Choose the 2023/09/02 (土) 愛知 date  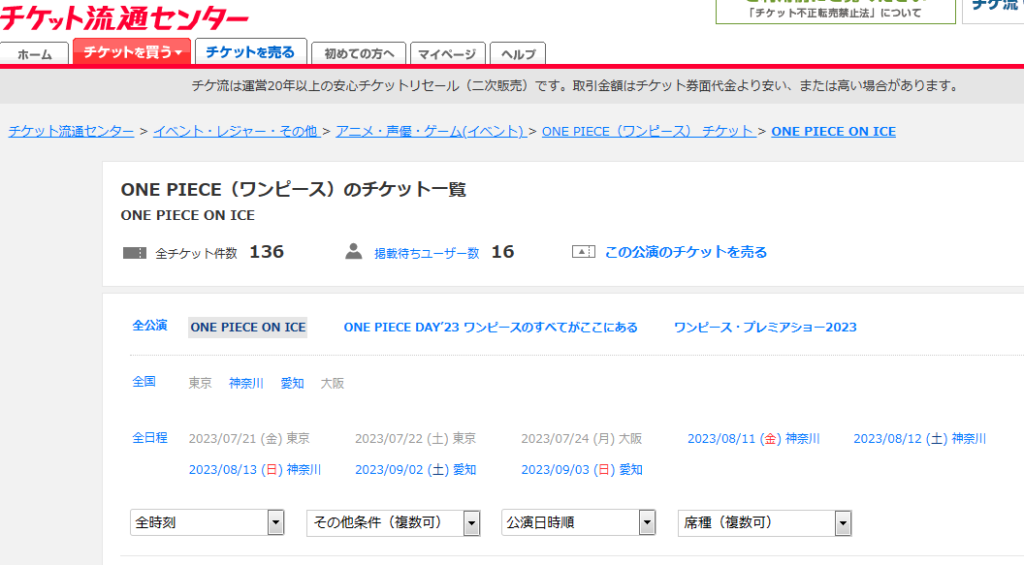415,470
